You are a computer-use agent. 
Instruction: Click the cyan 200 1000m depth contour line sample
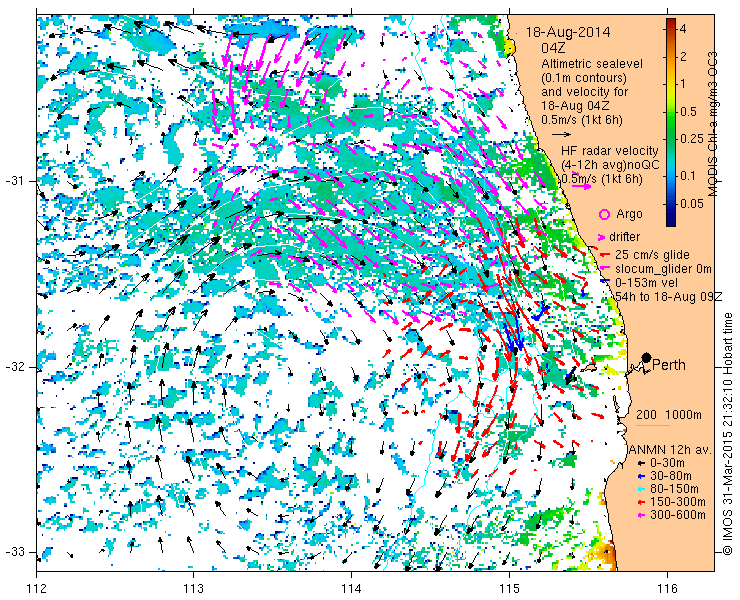coord(653,425)
